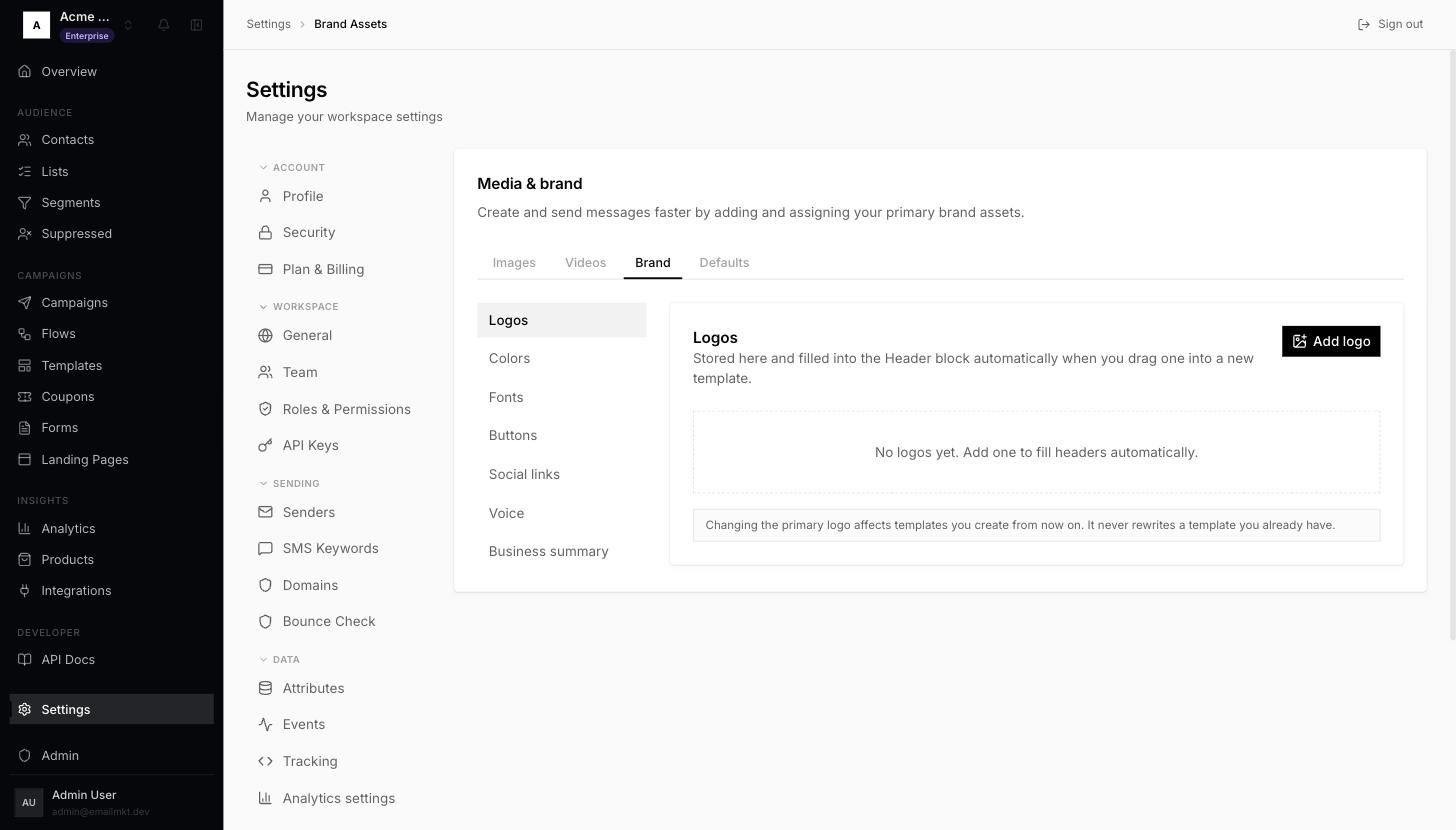Viewport: 1456px width, 830px height.
Task: Collapse the WORKSPACE settings section
Action: [299, 307]
